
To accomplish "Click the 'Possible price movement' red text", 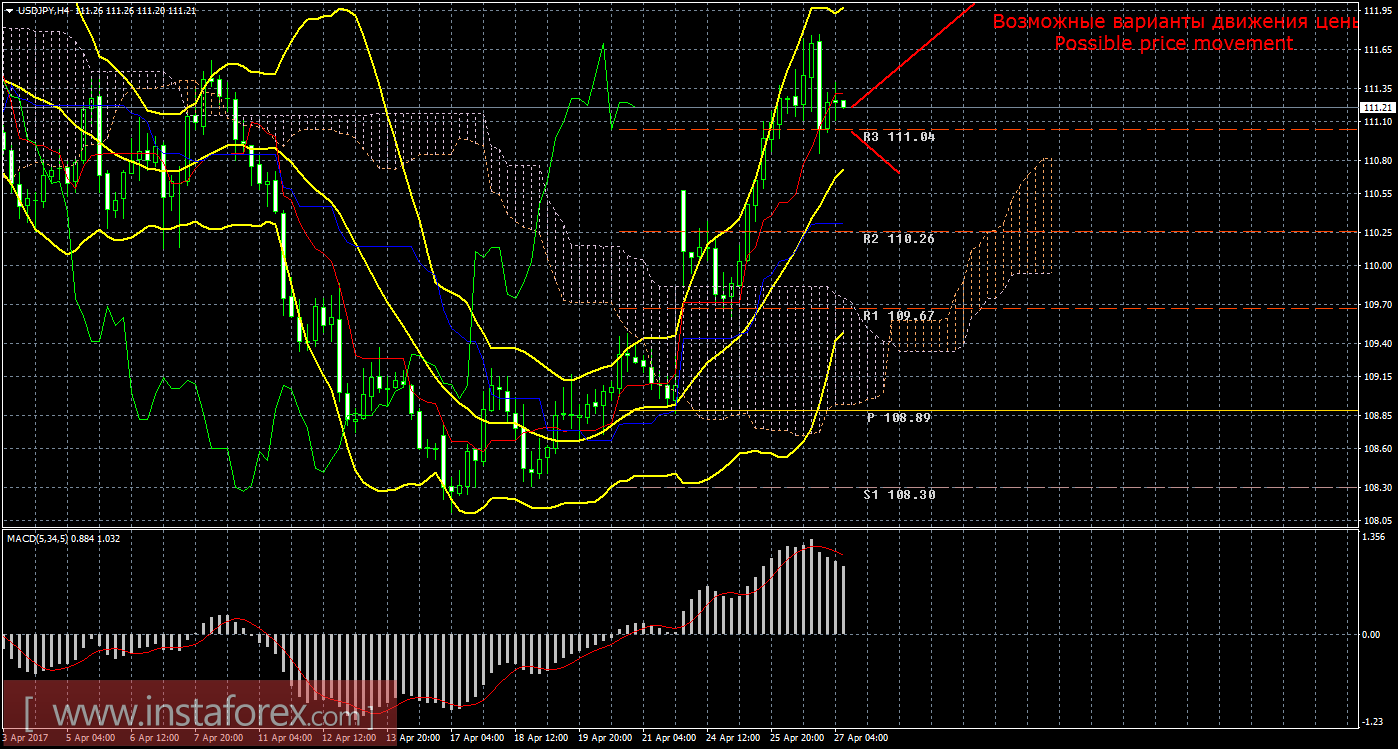I will (1173, 44).
